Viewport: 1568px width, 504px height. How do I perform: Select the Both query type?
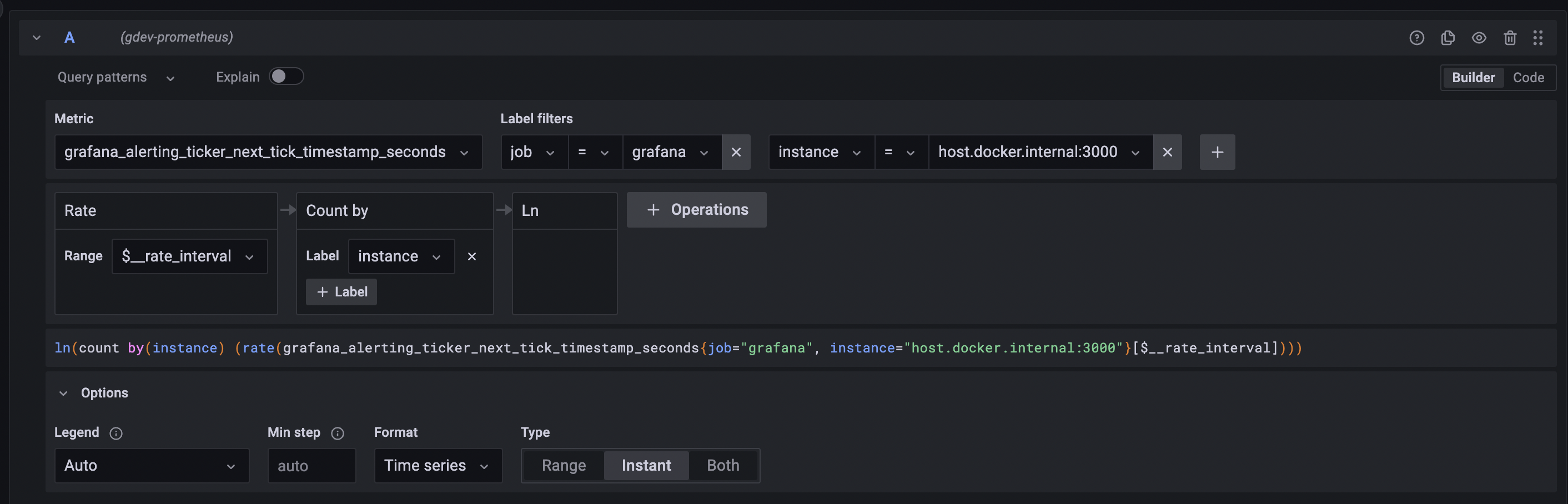(722, 465)
